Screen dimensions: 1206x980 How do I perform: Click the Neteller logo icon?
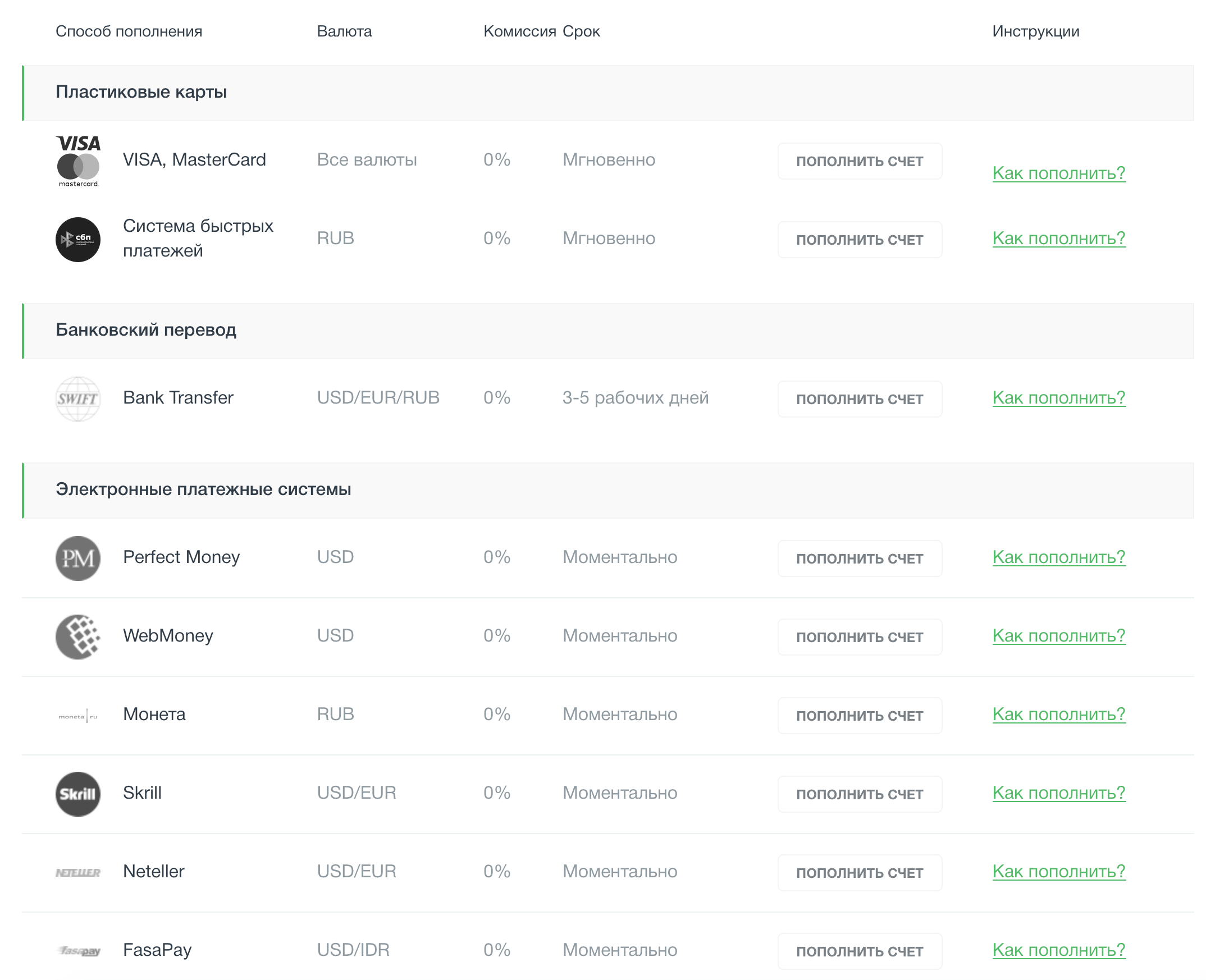tap(78, 872)
